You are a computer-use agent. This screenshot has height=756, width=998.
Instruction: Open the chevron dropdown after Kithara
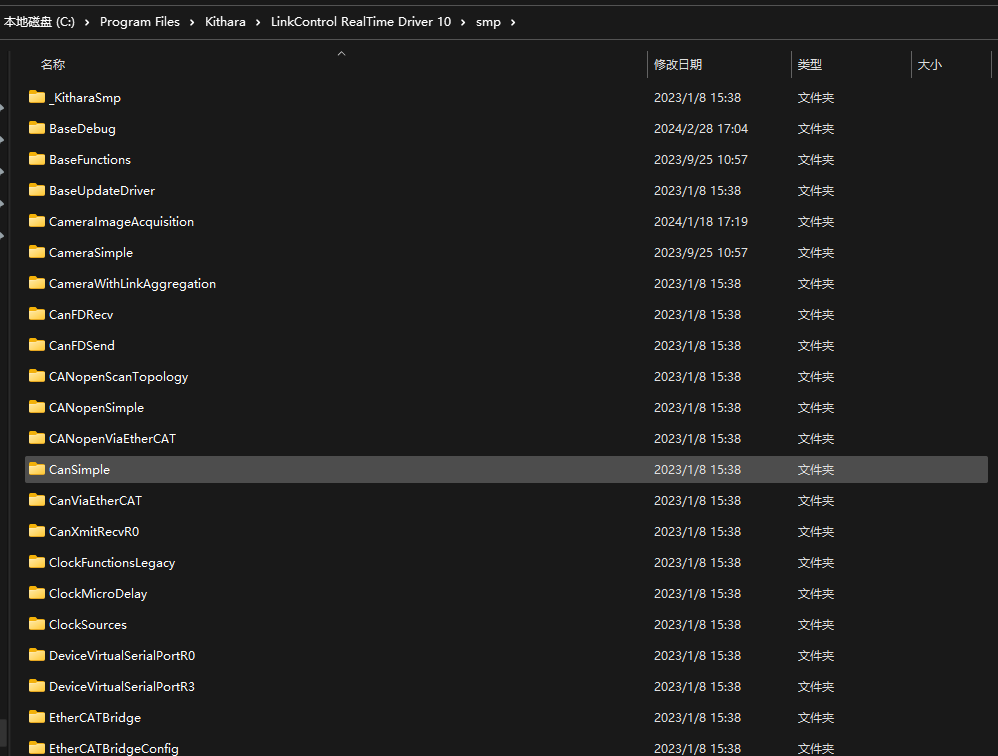258,22
